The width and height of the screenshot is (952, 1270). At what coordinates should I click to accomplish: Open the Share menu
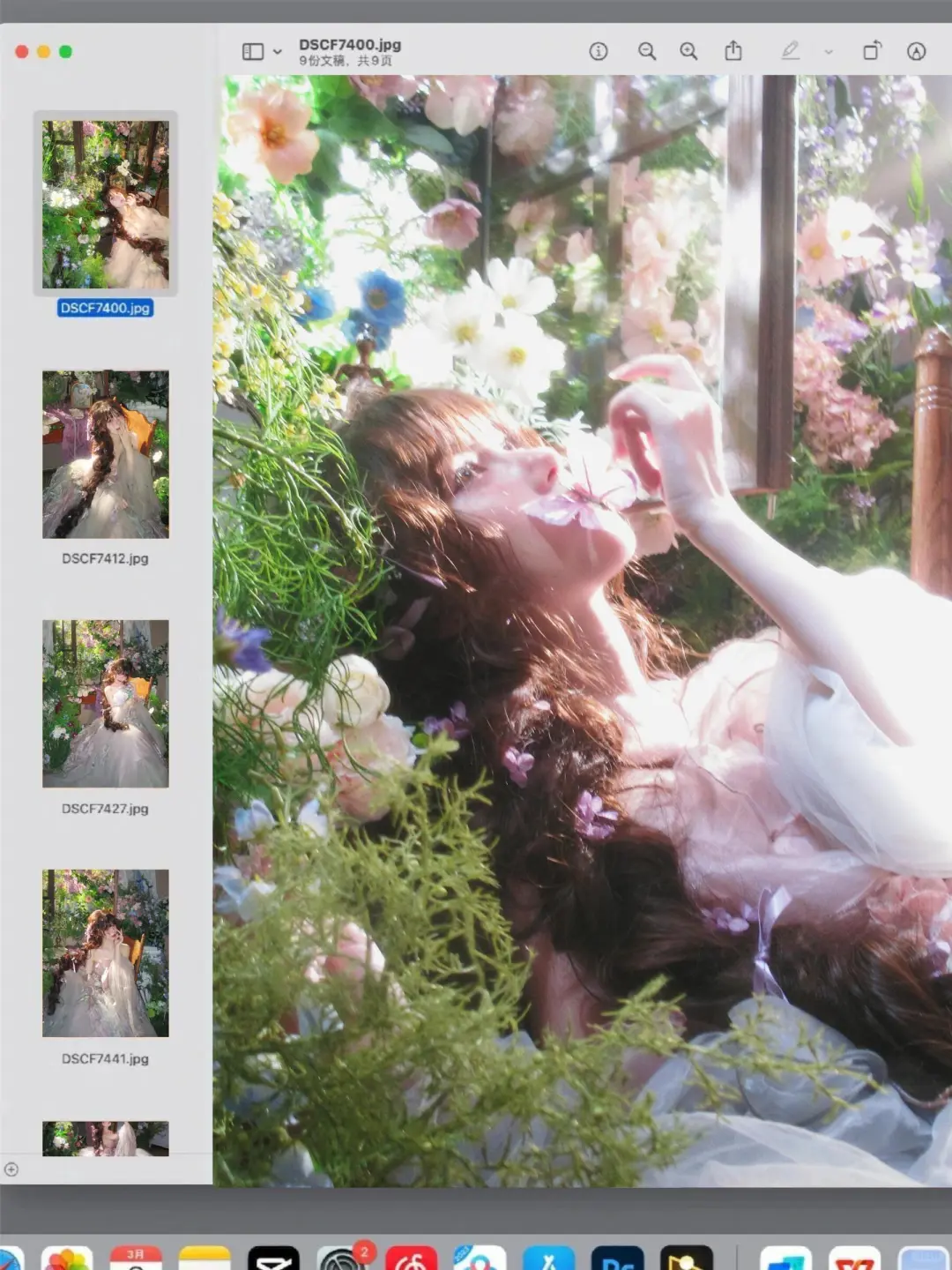tap(733, 50)
